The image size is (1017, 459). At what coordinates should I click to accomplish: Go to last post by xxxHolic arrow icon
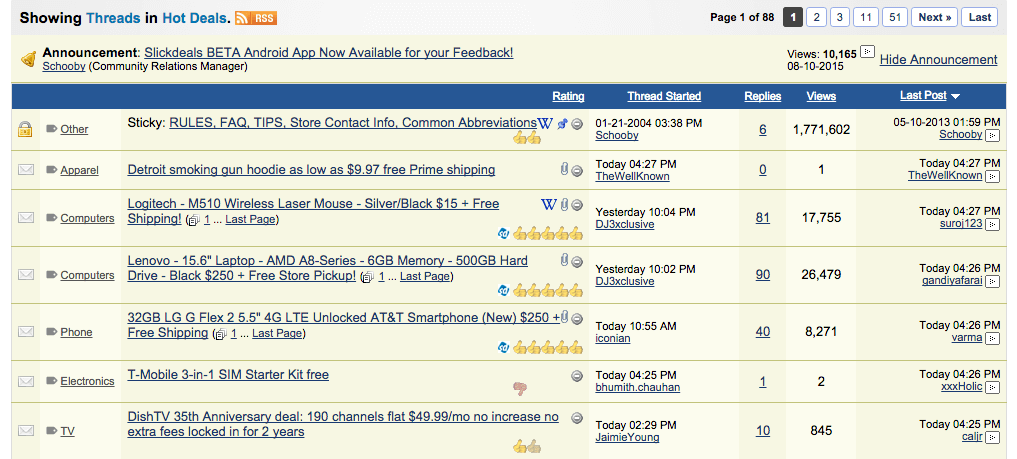click(x=992, y=388)
